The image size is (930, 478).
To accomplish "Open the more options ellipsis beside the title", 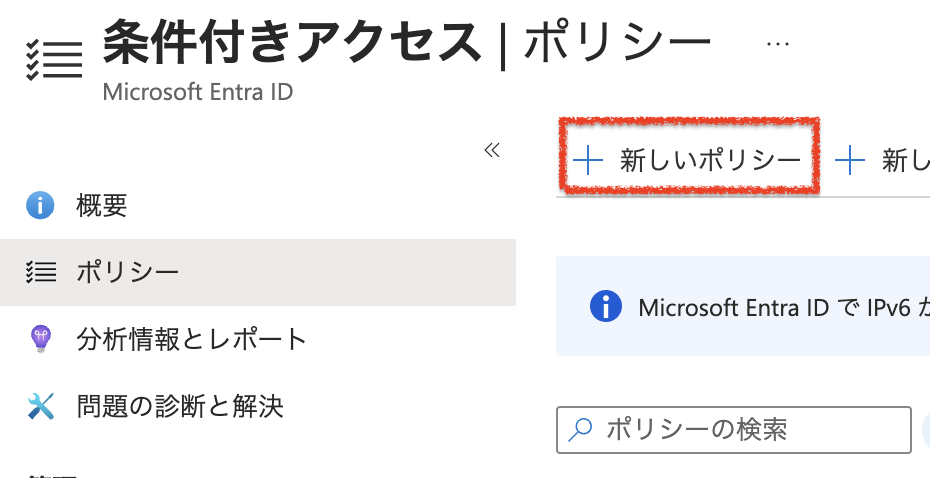I will point(777,44).
